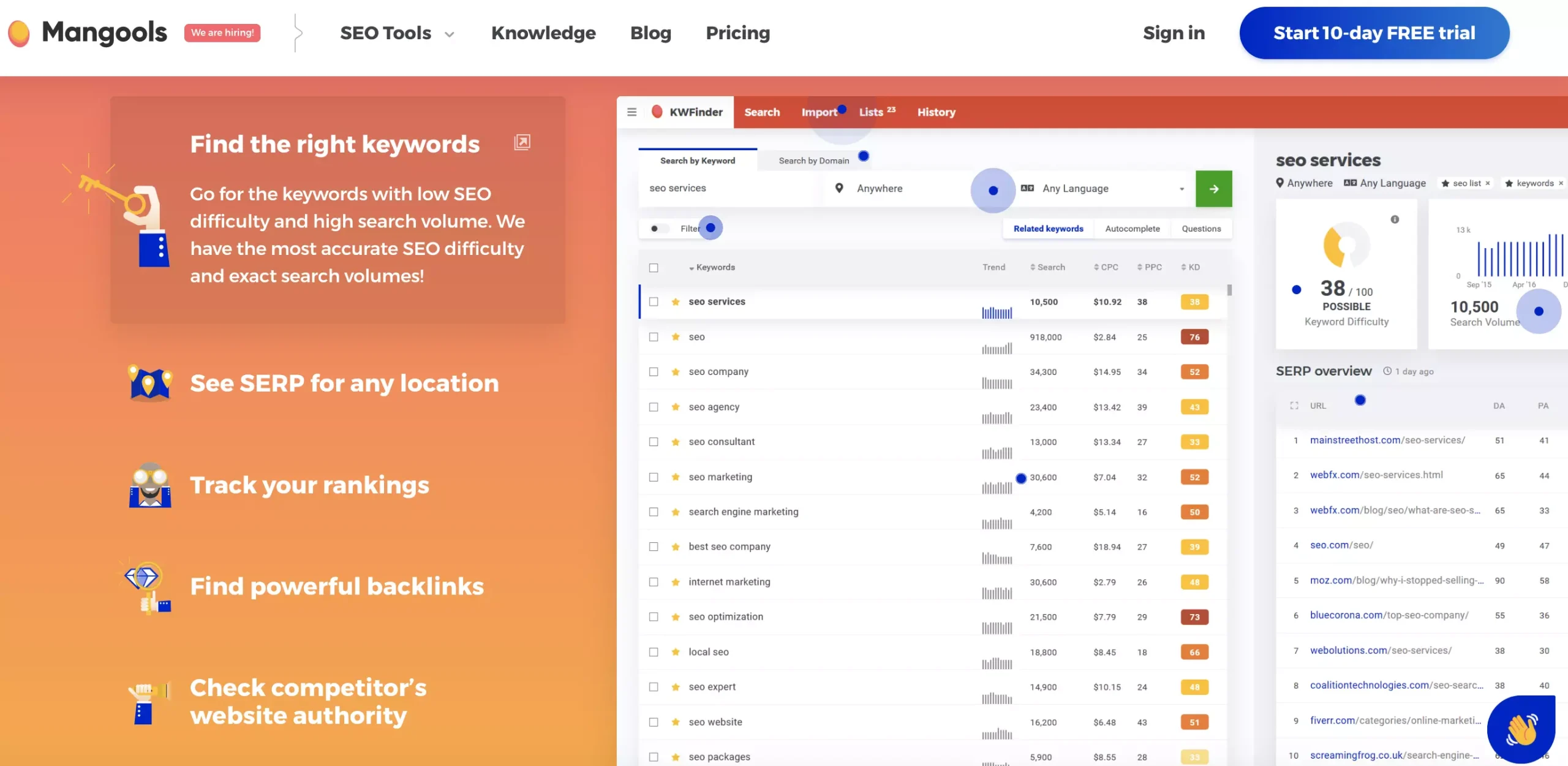Click the info icon on Keyword Difficulty card

[x=1395, y=219]
